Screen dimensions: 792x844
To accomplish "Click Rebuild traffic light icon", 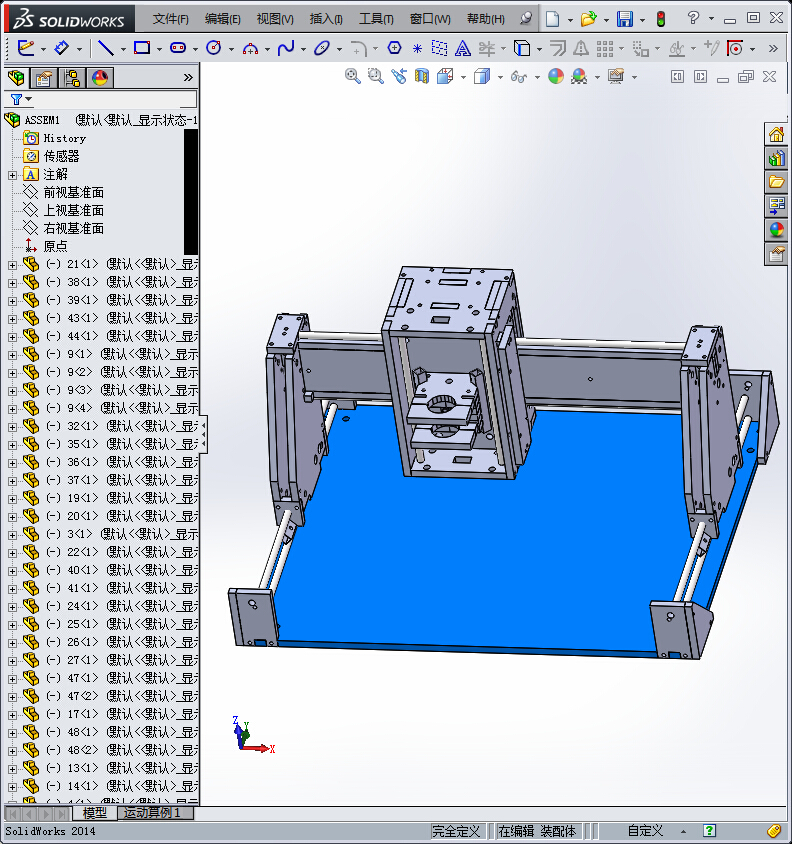I will (x=661, y=19).
